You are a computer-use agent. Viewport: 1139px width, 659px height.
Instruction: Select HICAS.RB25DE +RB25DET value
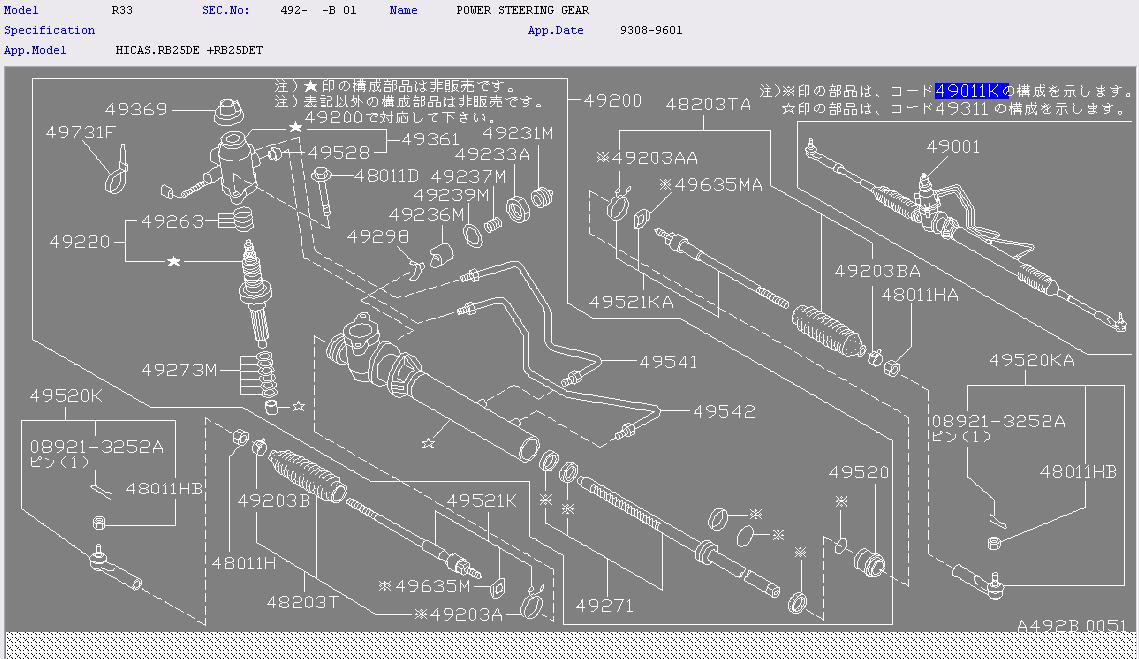[190, 51]
